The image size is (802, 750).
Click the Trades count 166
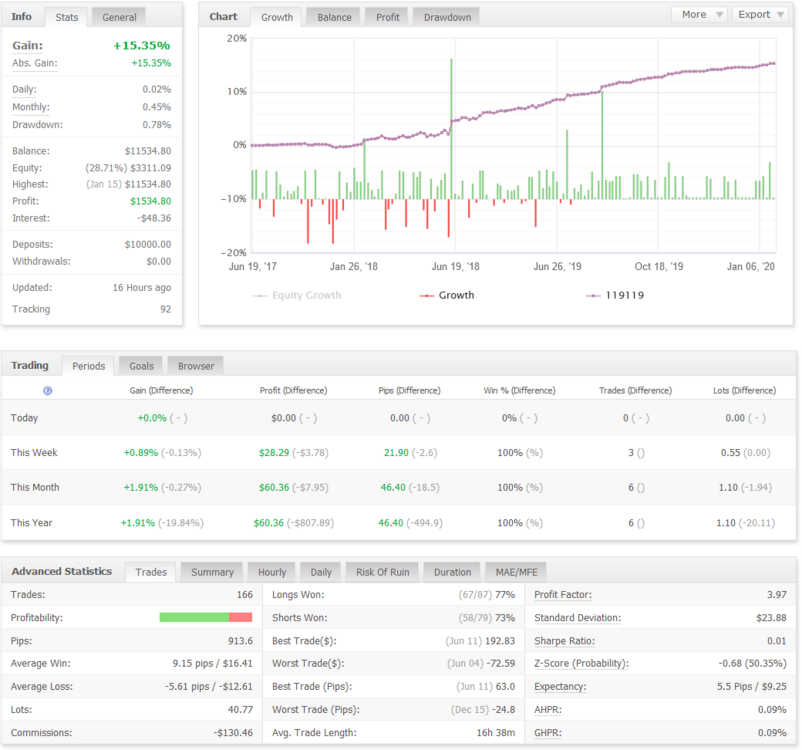pyautogui.click(x=244, y=594)
